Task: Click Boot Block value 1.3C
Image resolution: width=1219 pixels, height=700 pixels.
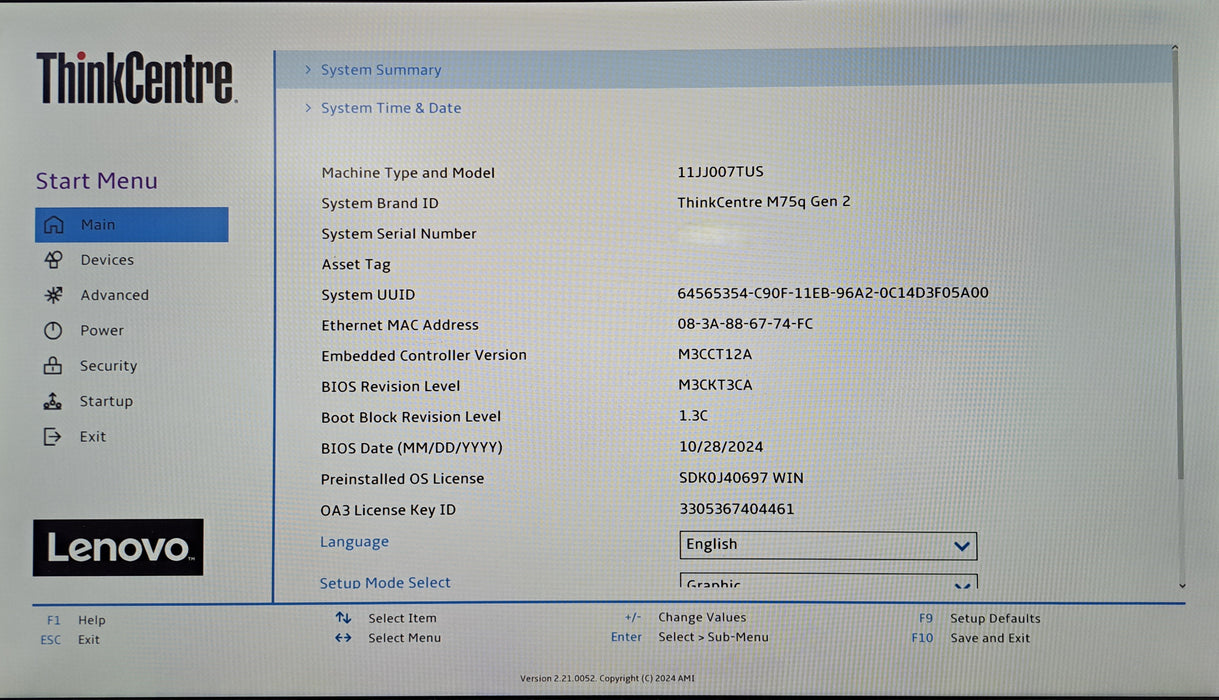Action: [x=693, y=415]
